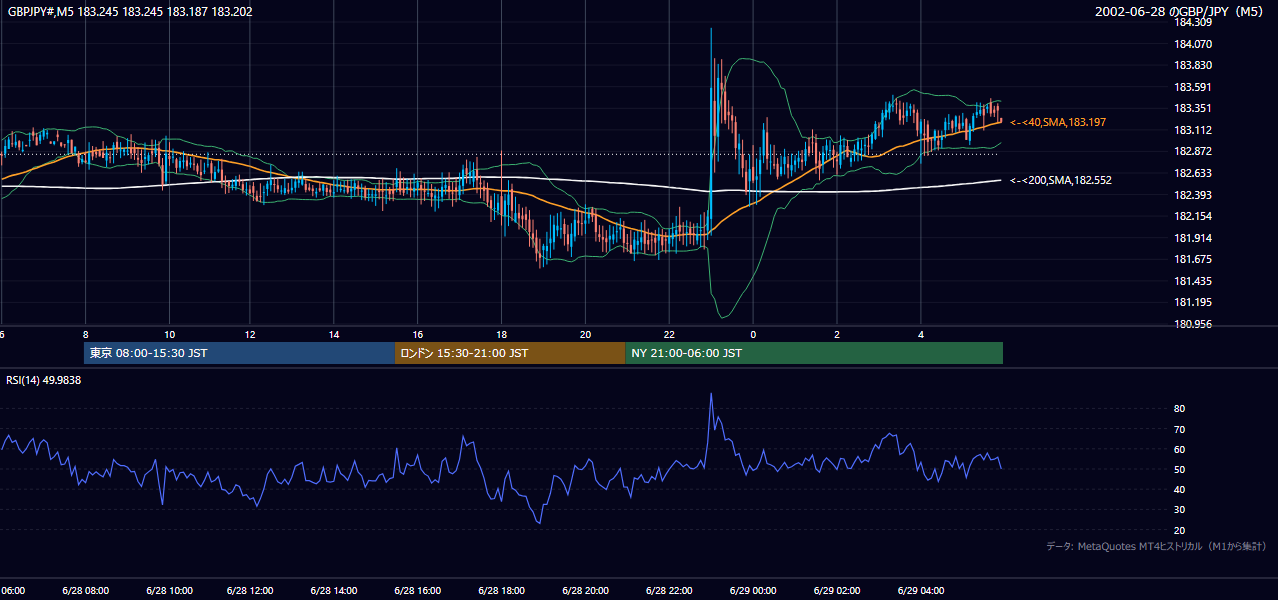Select the 184.070 price axis label
The height and width of the screenshot is (600, 1278).
pyautogui.click(x=1193, y=44)
